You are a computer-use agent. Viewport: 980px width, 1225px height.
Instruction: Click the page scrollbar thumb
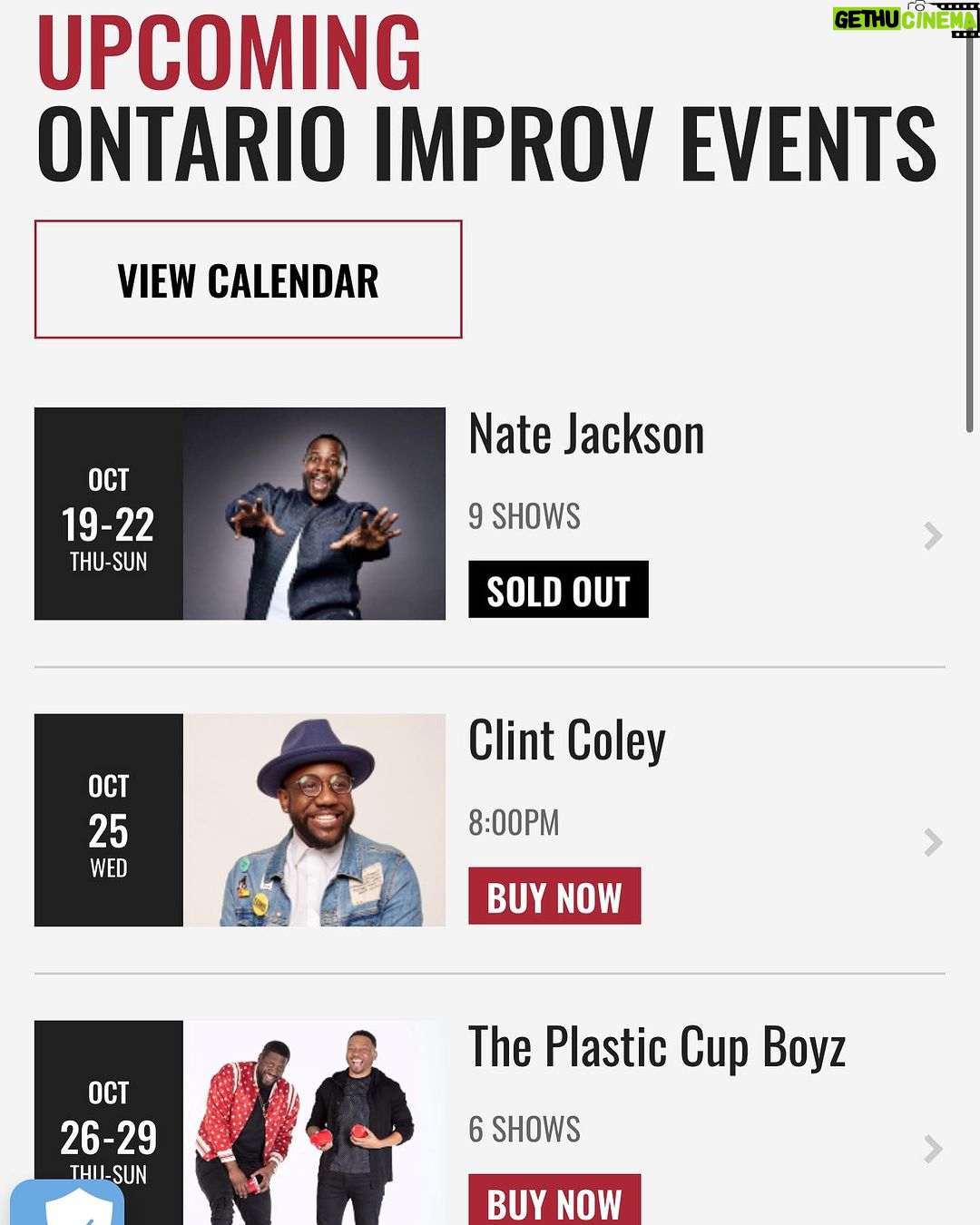click(x=970, y=236)
